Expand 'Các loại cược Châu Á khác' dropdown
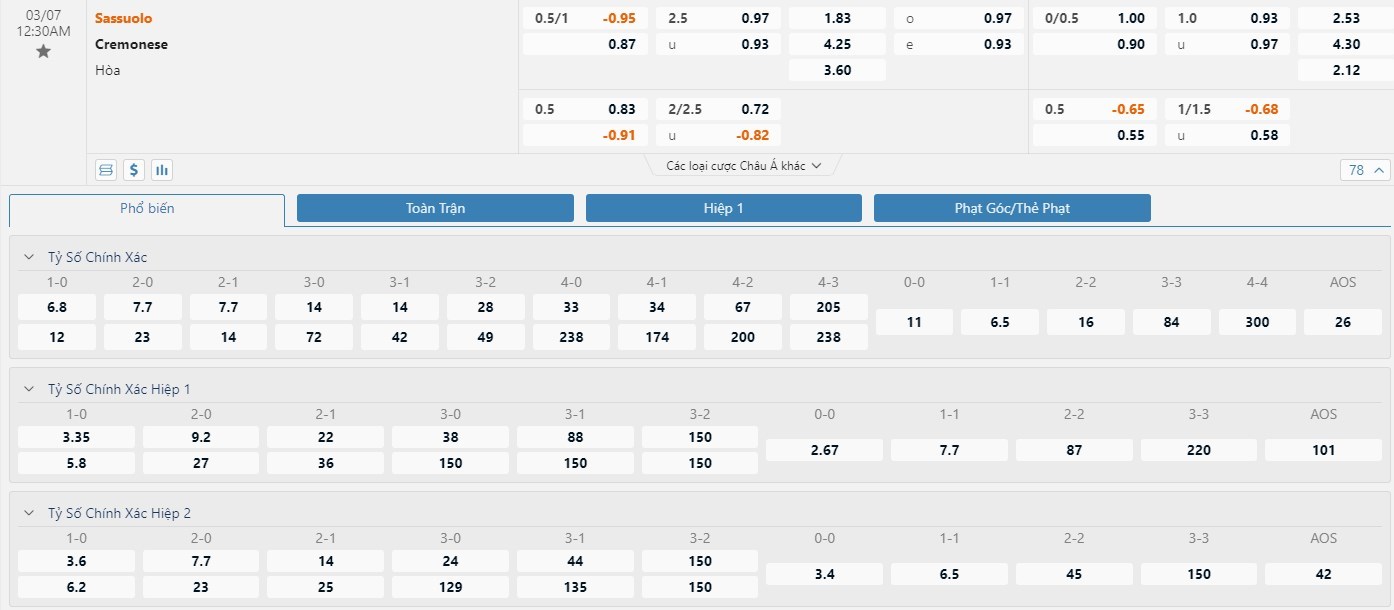The width and height of the screenshot is (1394, 610). (x=743, y=166)
